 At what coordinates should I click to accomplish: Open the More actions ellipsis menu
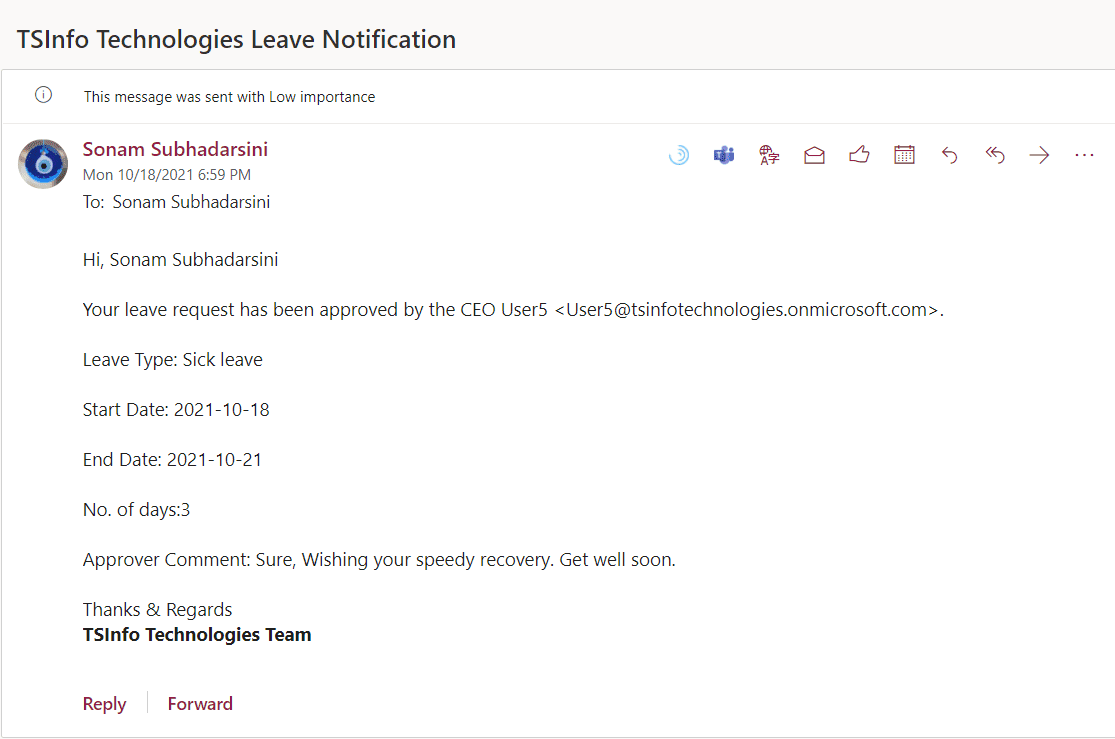coord(1085,155)
